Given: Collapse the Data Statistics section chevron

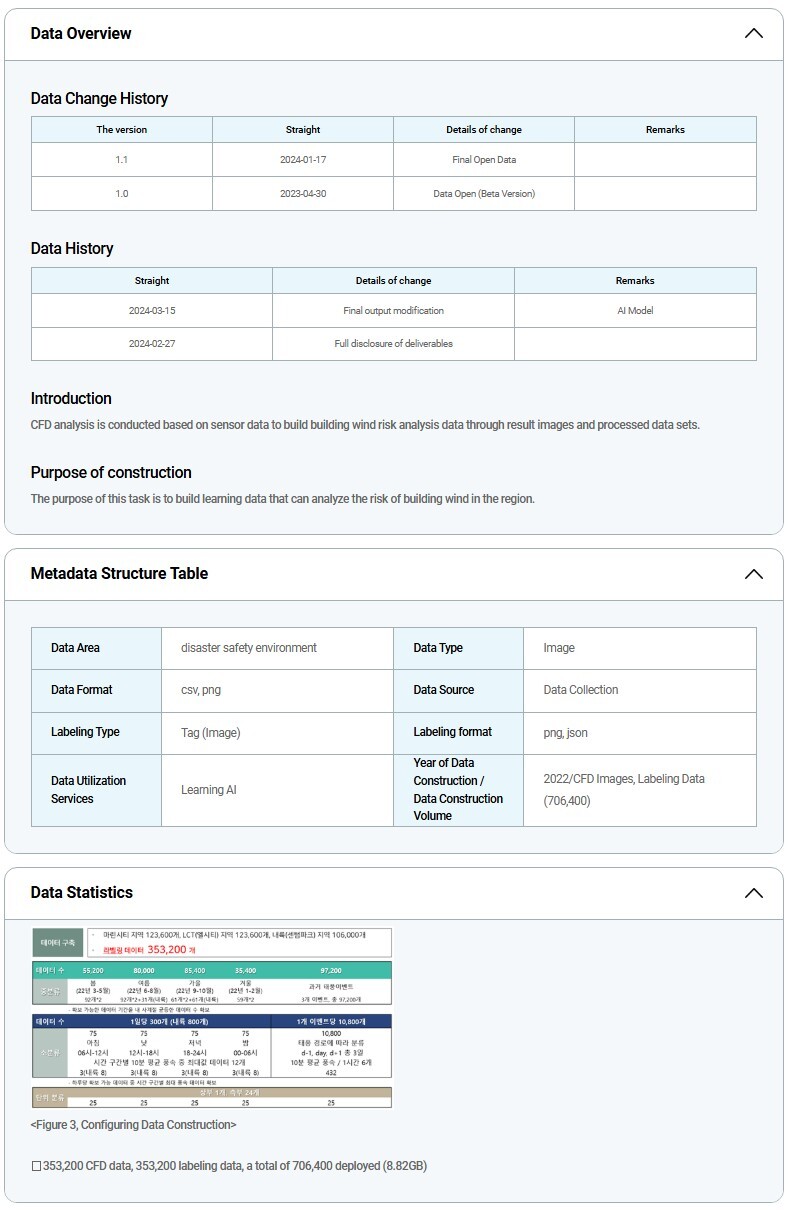Looking at the screenshot, I should click(x=753, y=893).
